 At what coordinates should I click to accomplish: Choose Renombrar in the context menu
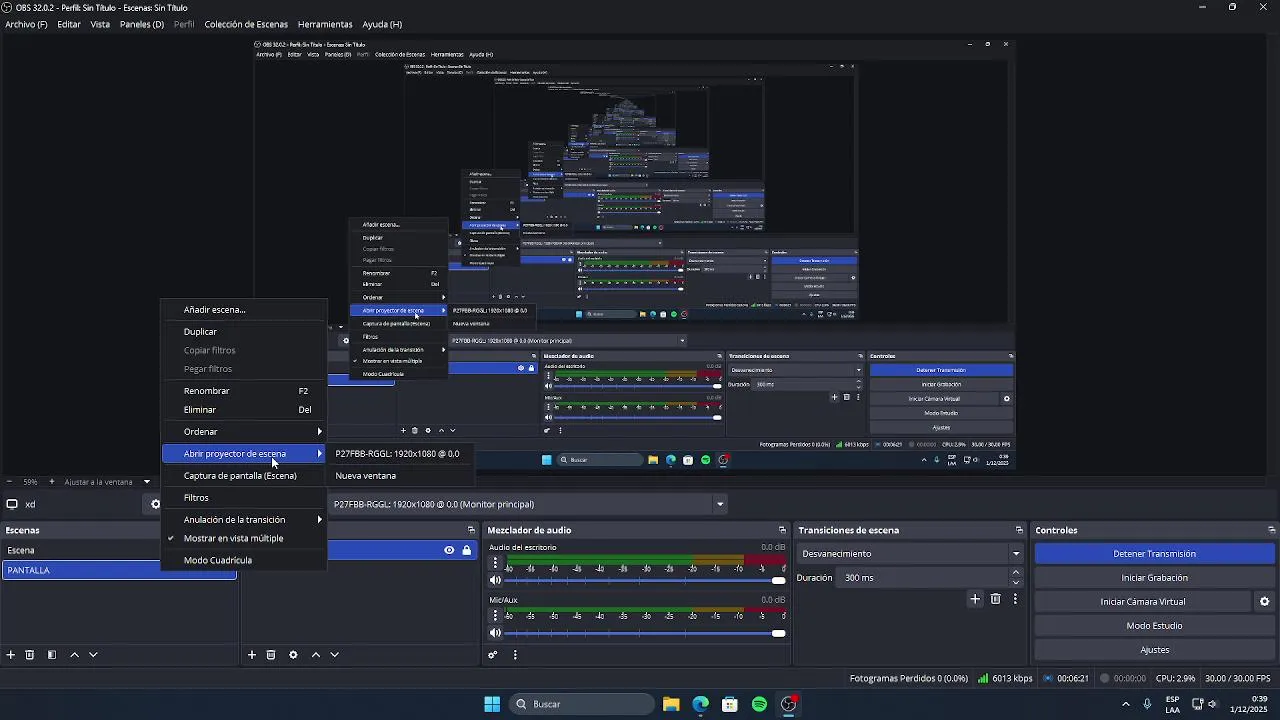click(x=244, y=391)
